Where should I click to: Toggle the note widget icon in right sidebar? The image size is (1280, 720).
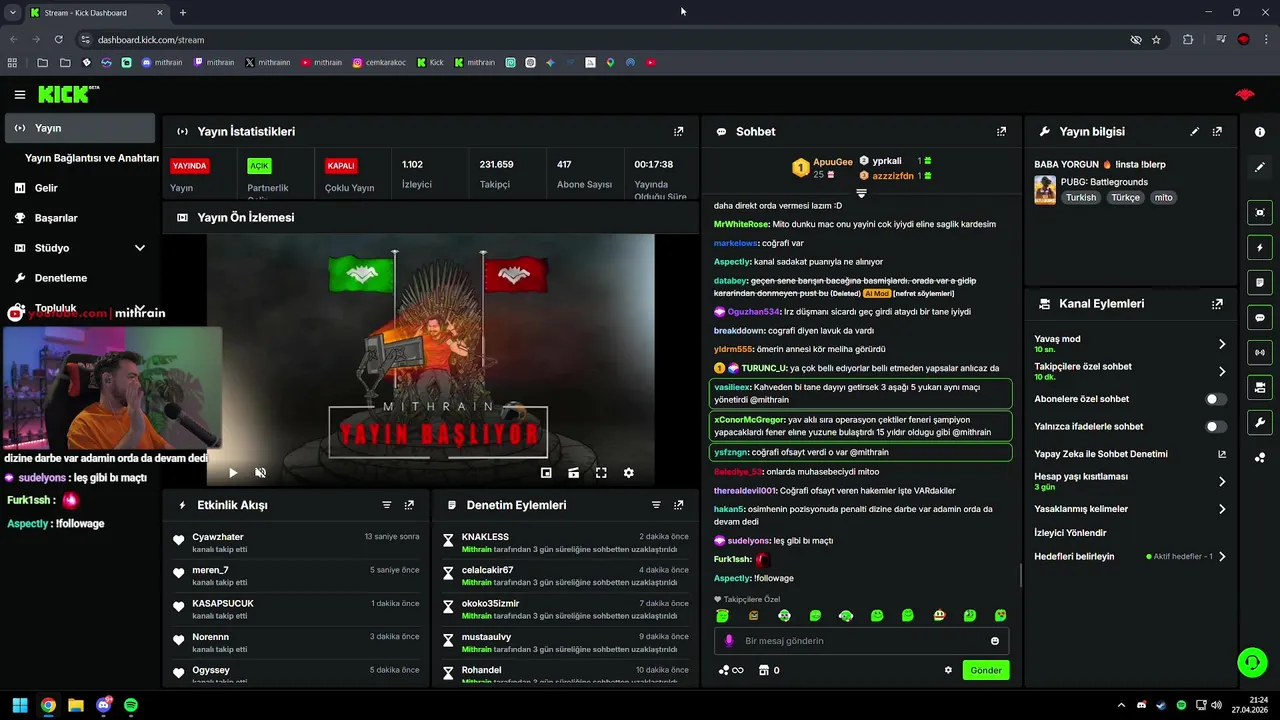point(1260,282)
